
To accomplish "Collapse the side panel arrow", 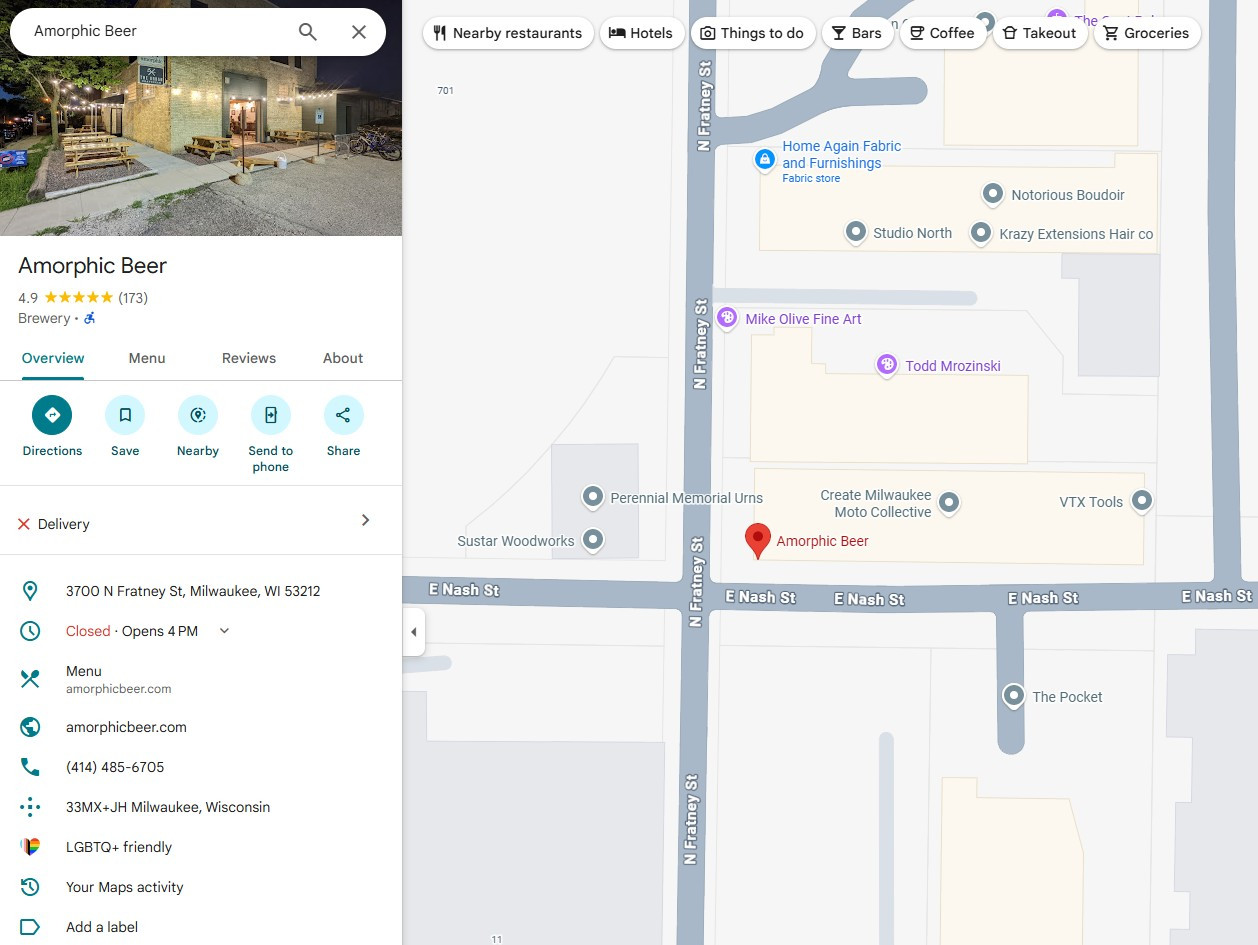I will point(414,632).
